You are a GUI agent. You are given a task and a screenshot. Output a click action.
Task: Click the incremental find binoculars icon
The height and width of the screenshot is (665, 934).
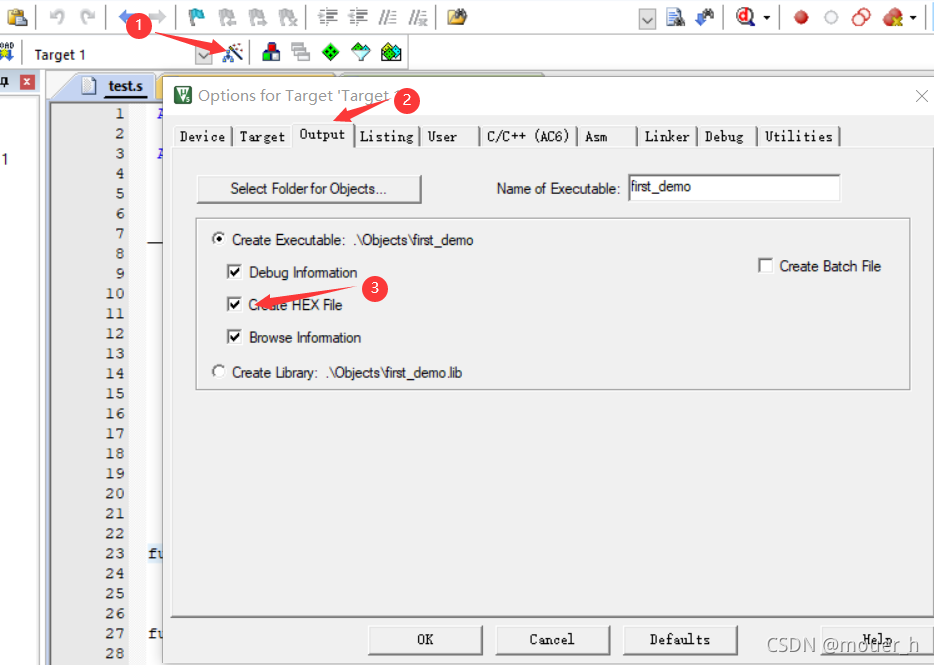click(705, 17)
